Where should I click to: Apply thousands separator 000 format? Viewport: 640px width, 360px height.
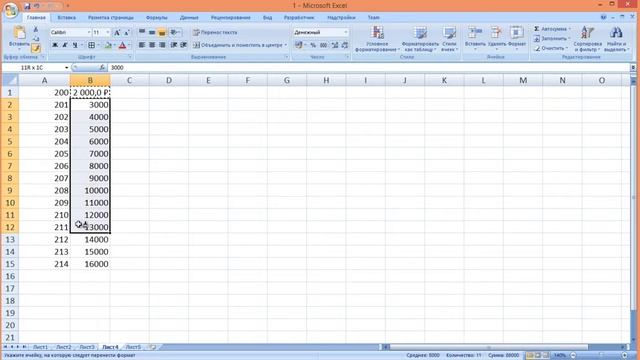click(x=323, y=45)
